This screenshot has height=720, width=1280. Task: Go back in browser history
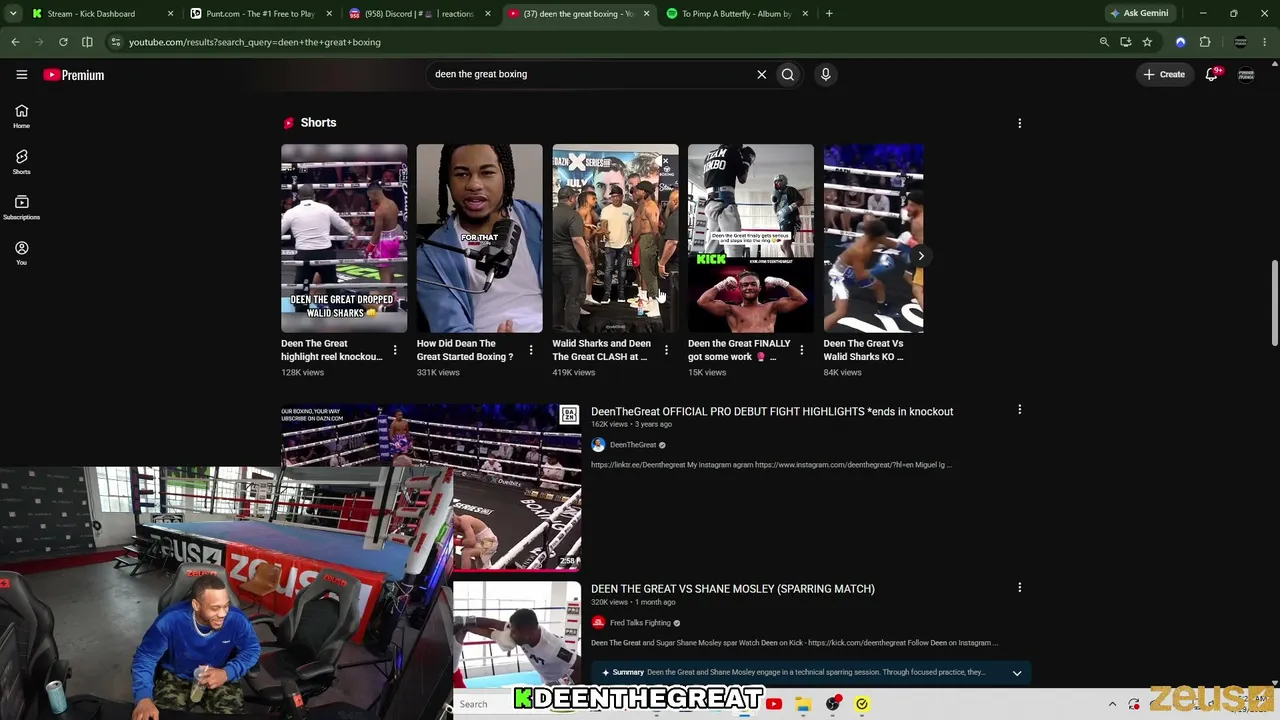15,42
